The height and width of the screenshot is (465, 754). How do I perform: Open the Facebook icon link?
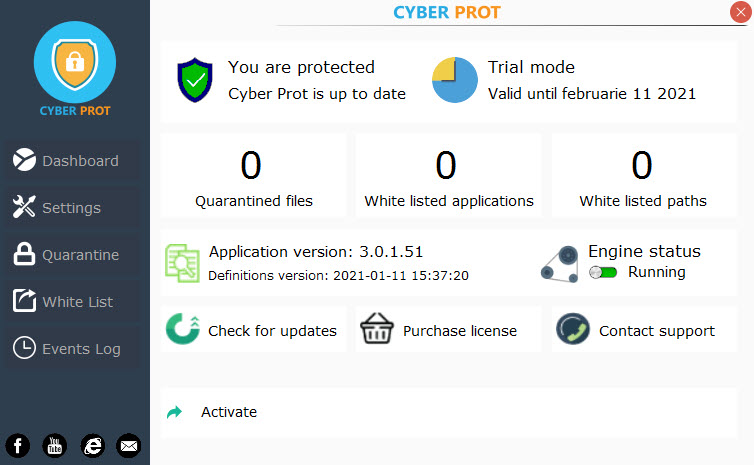(x=18, y=446)
